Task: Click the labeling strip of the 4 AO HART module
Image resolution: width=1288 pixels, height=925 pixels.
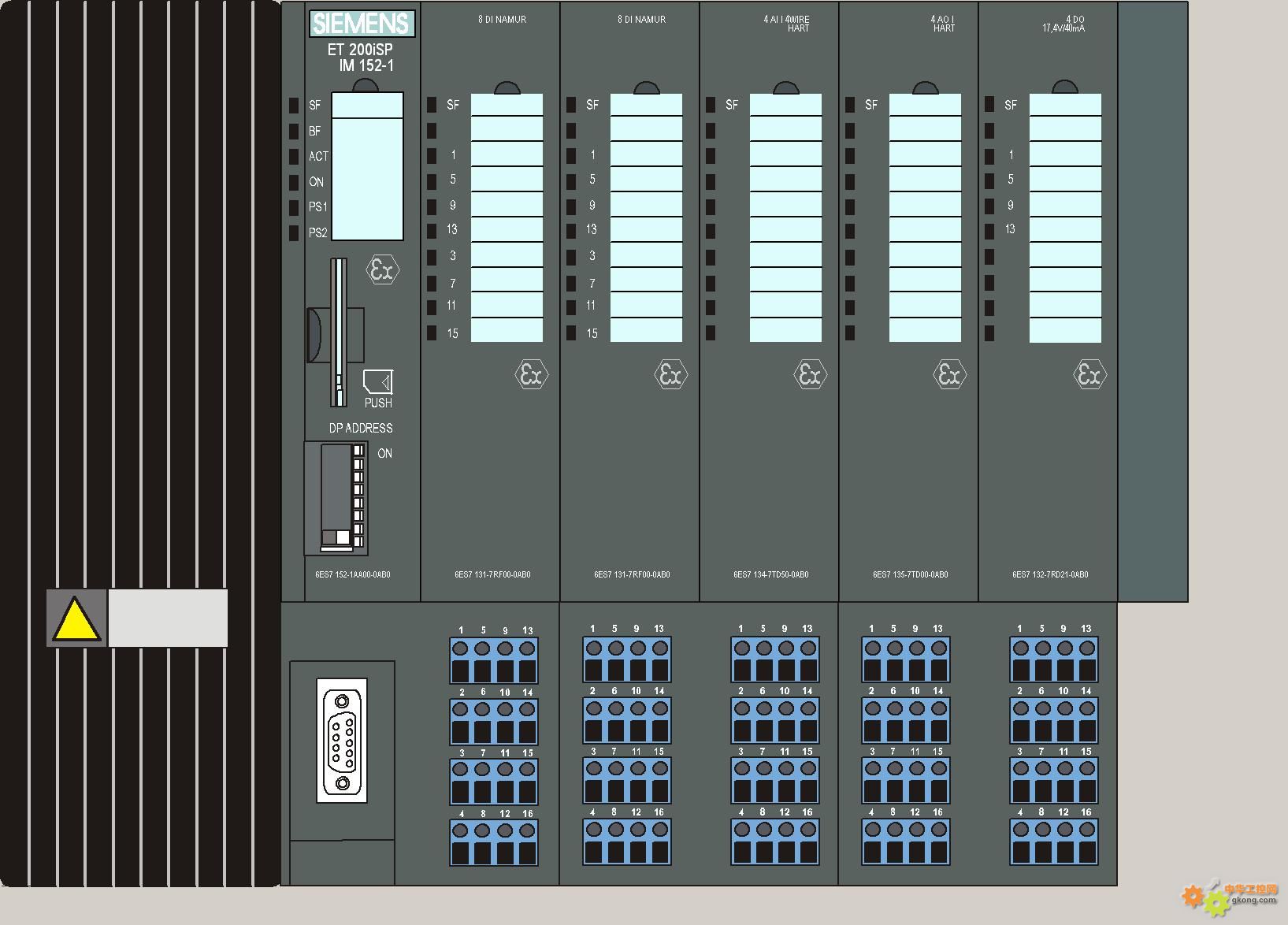Action: tap(925, 218)
